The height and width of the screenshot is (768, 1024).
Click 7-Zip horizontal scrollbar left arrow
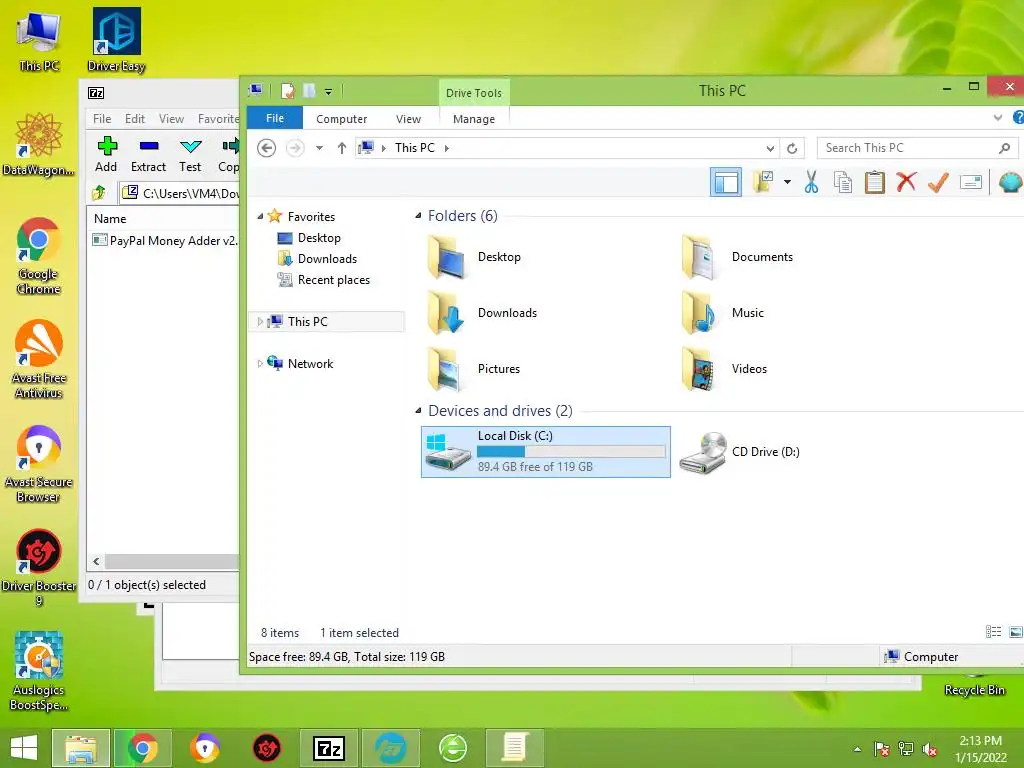tap(97, 562)
